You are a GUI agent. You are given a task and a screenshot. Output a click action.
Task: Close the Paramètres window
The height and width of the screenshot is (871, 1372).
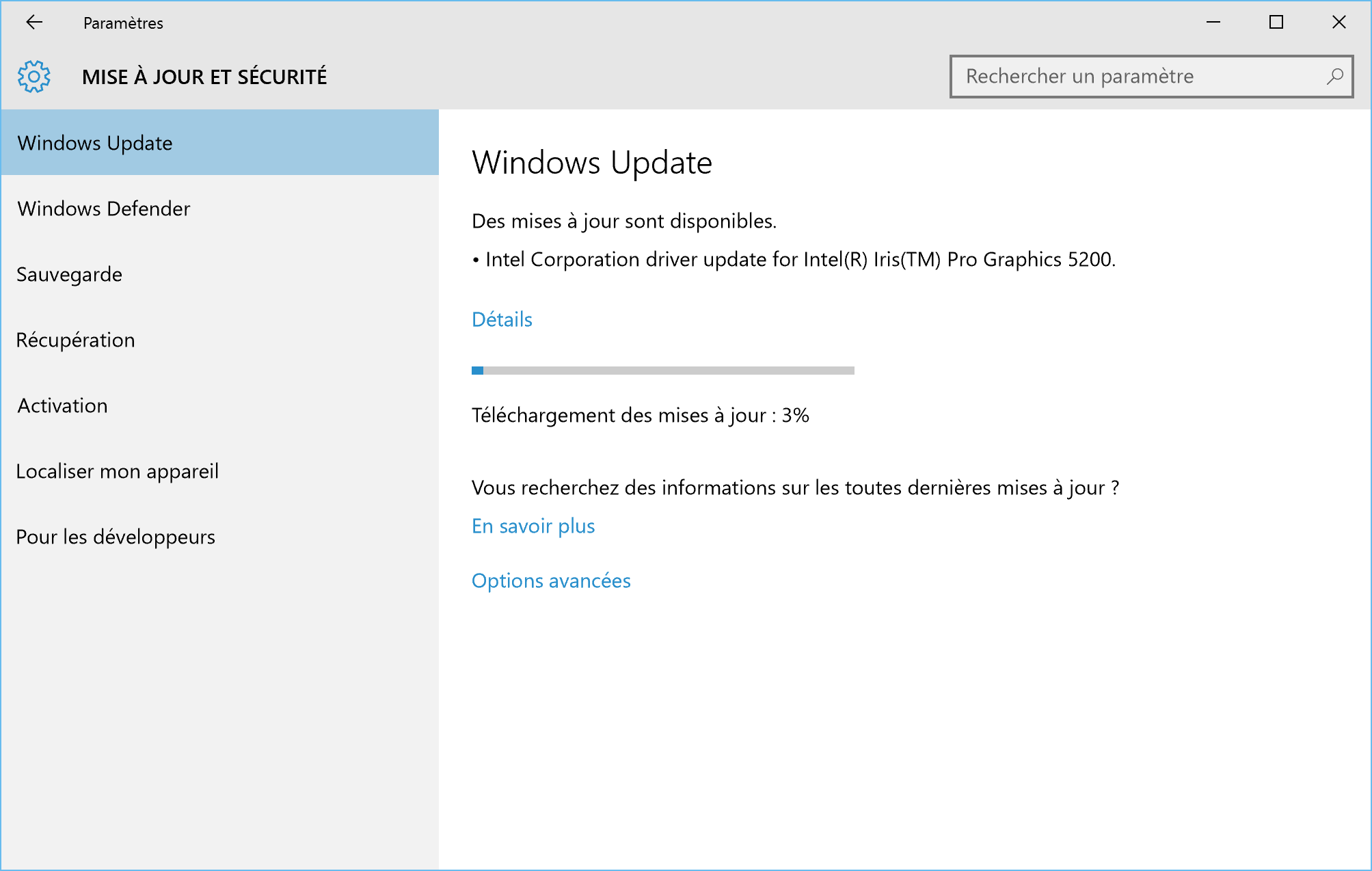1339,23
